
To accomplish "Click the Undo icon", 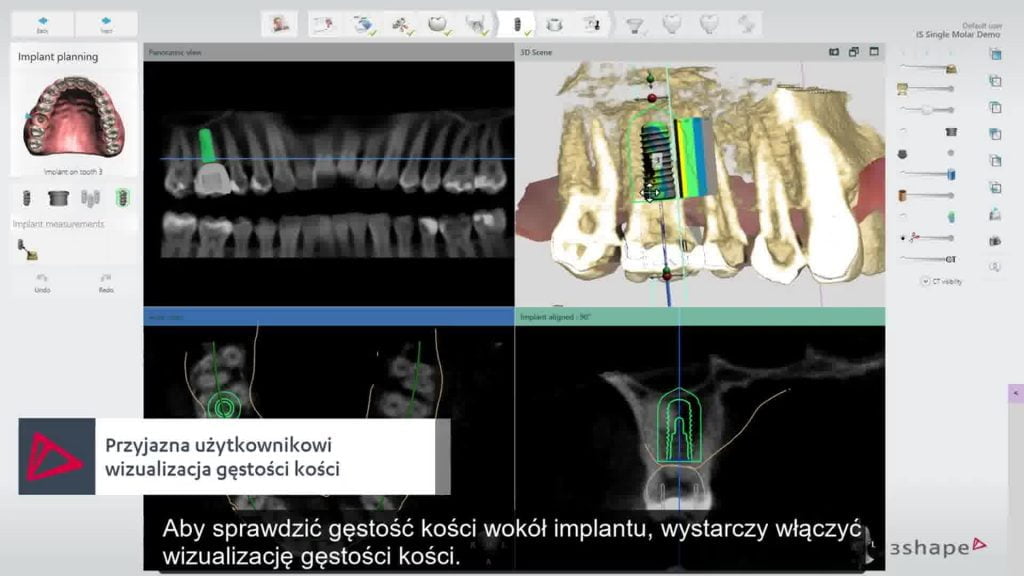I will coord(42,281).
